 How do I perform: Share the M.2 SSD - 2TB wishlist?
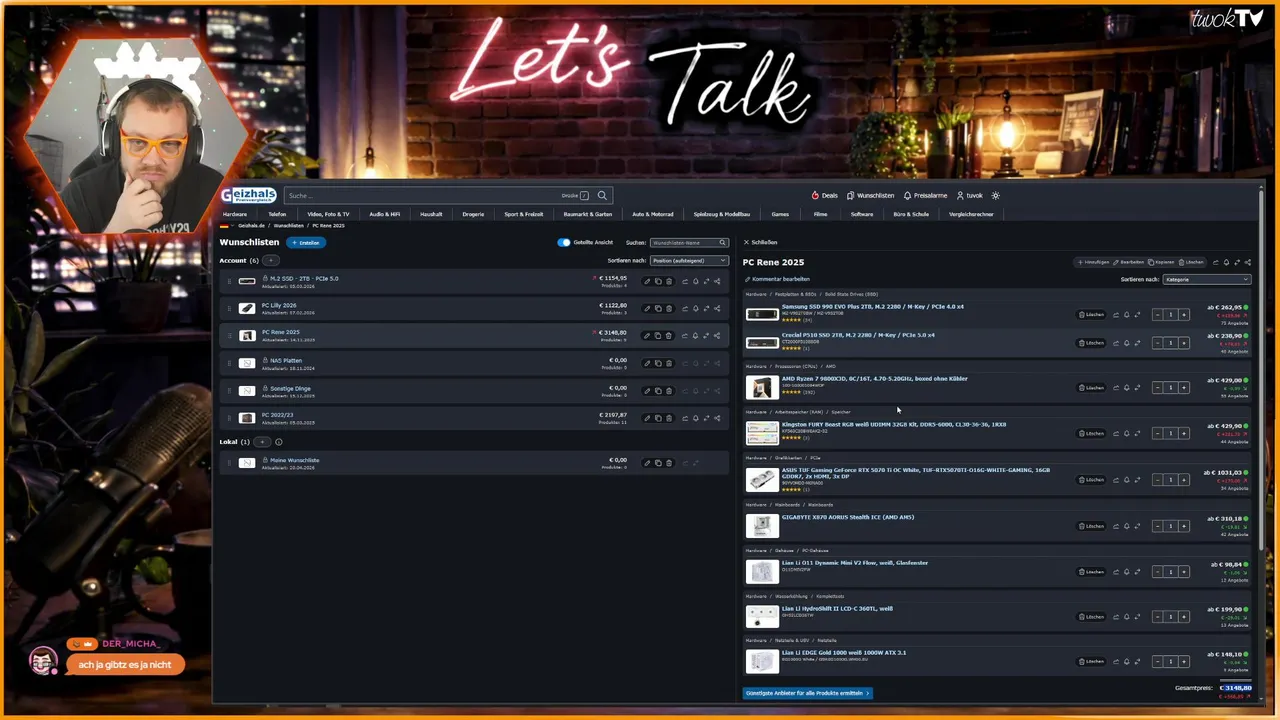click(717, 281)
